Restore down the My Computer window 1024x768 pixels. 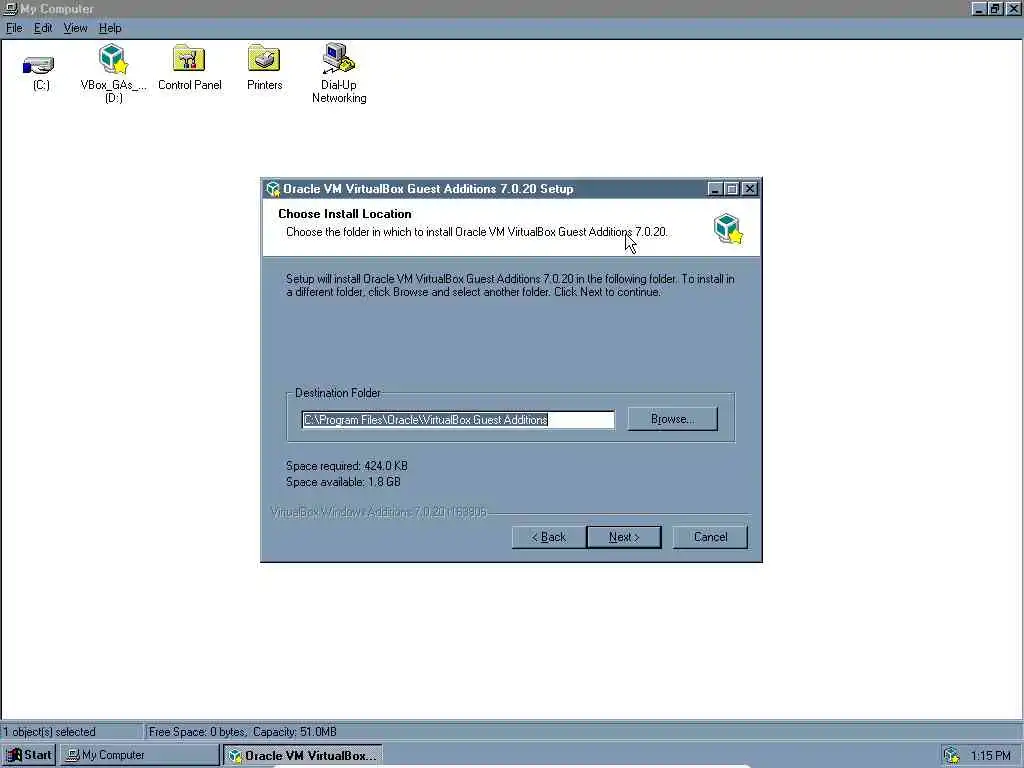click(x=994, y=8)
